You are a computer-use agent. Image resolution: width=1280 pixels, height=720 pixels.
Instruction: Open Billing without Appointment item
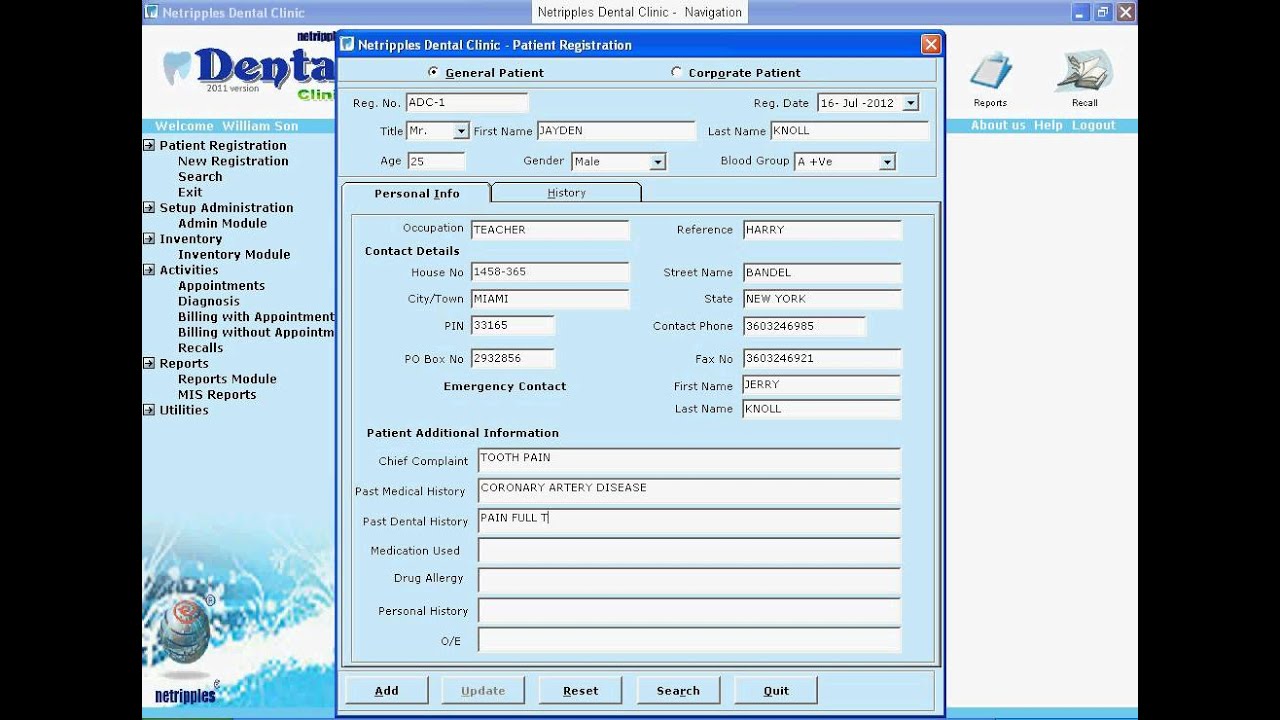(x=256, y=333)
